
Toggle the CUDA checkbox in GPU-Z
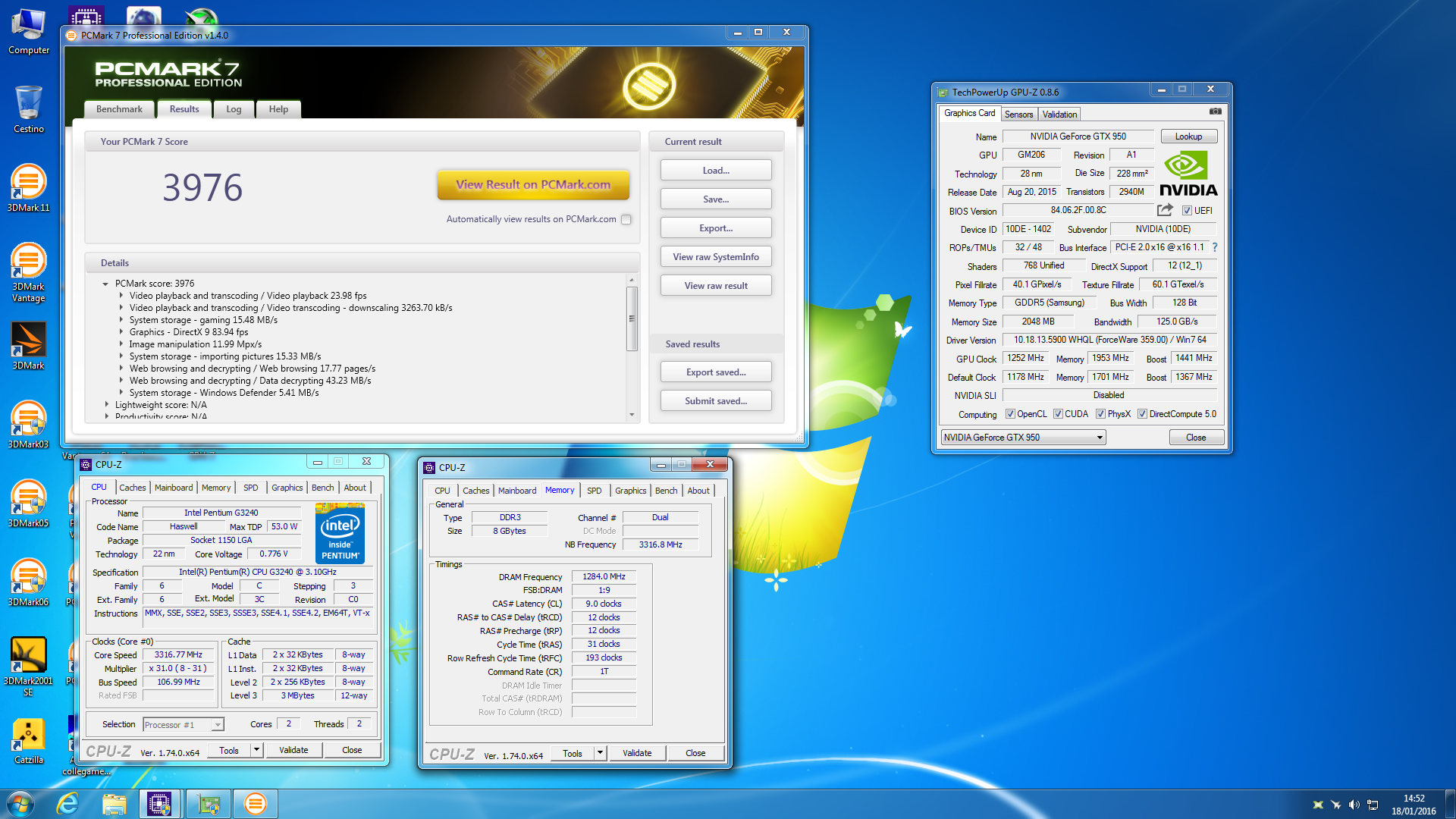pyautogui.click(x=1058, y=414)
